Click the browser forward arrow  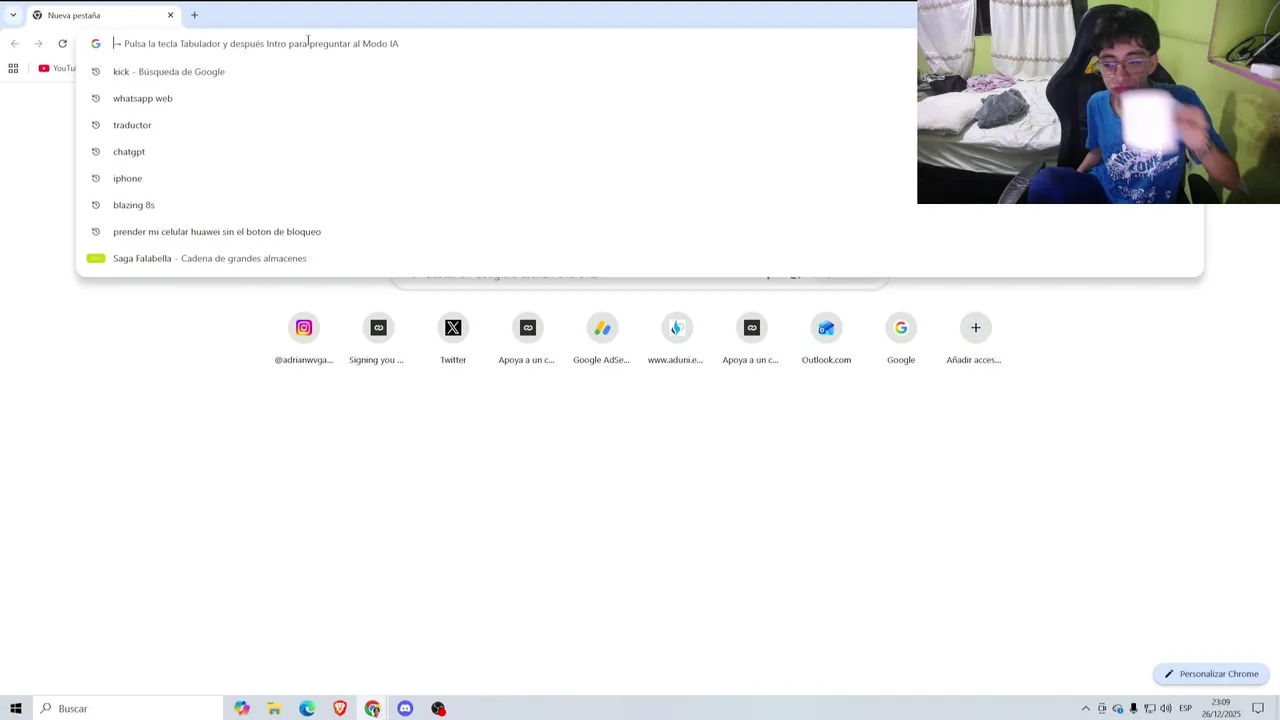(x=38, y=43)
